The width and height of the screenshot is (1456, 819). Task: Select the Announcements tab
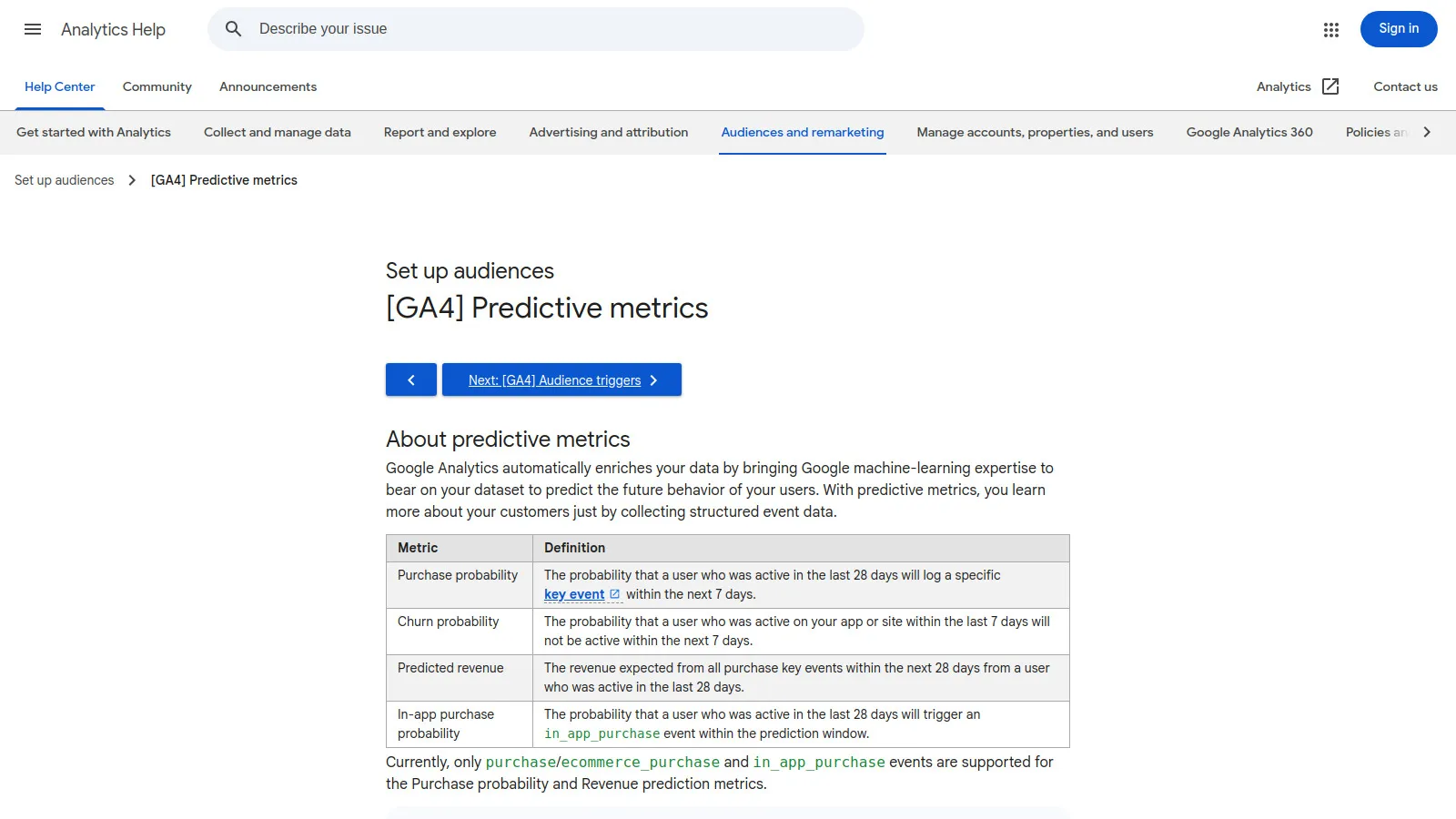[268, 86]
